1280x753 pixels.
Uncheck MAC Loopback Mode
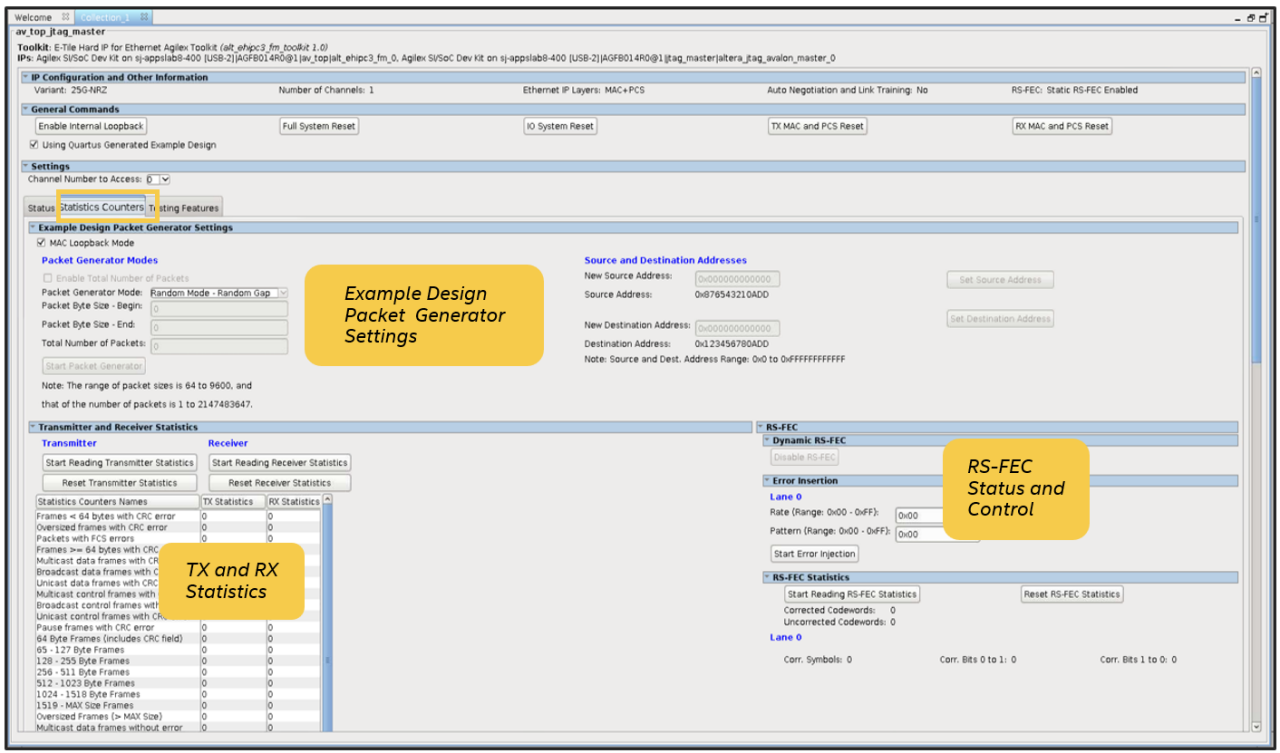click(x=41, y=243)
